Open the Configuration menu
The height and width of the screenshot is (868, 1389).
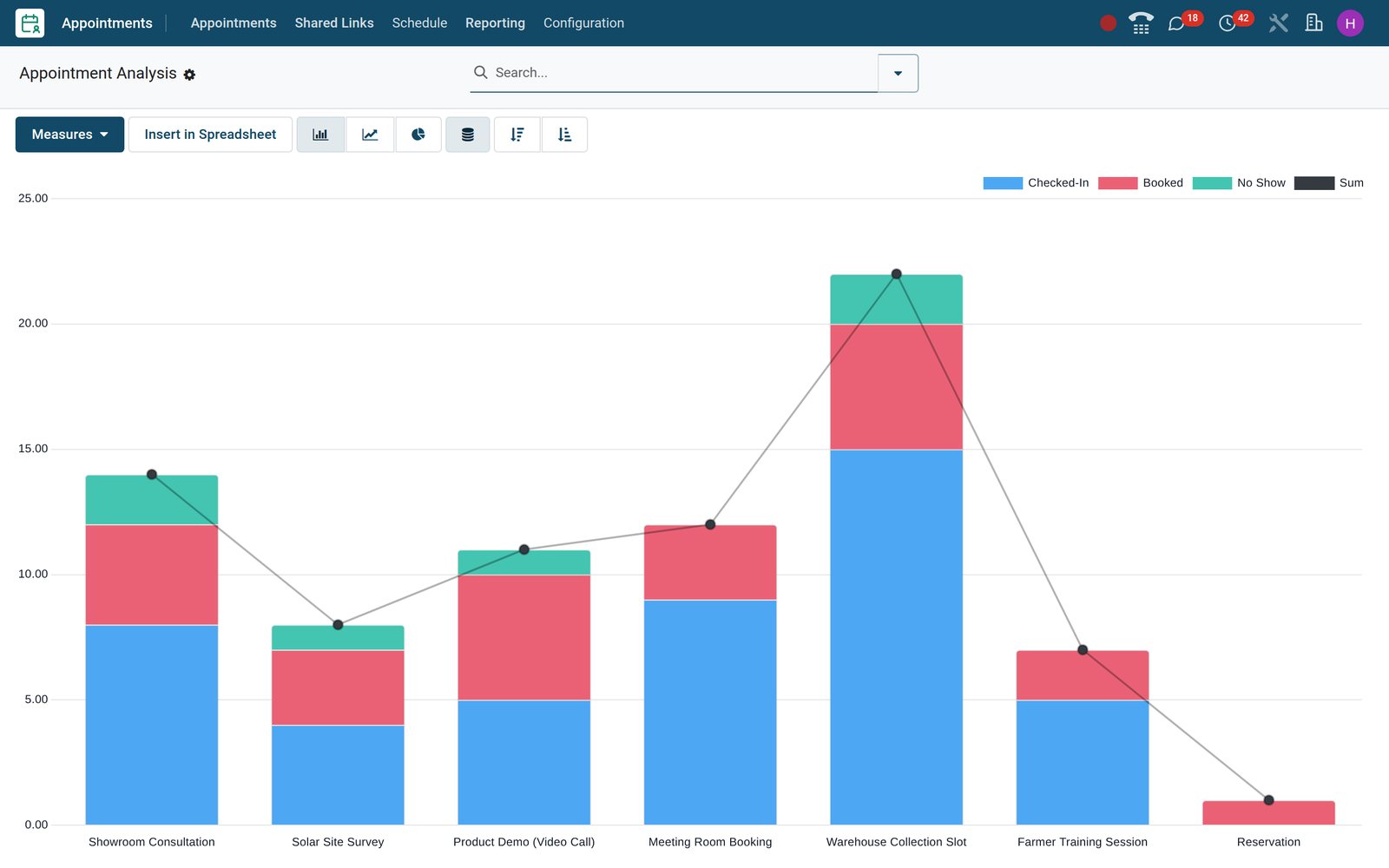click(x=583, y=23)
